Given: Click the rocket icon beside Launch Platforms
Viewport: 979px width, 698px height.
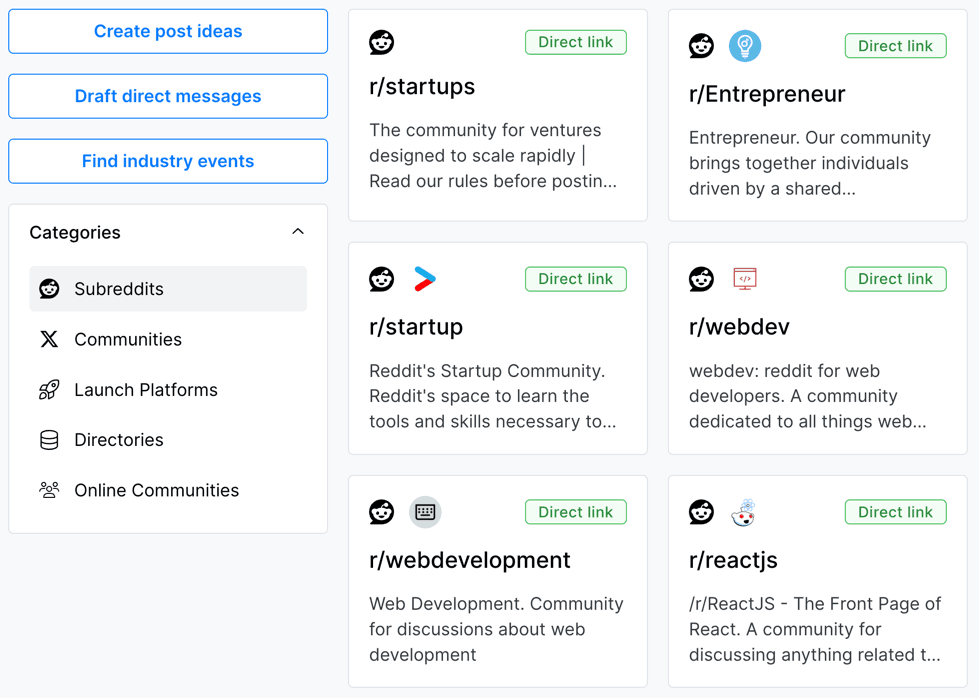Looking at the screenshot, I should click(49, 390).
